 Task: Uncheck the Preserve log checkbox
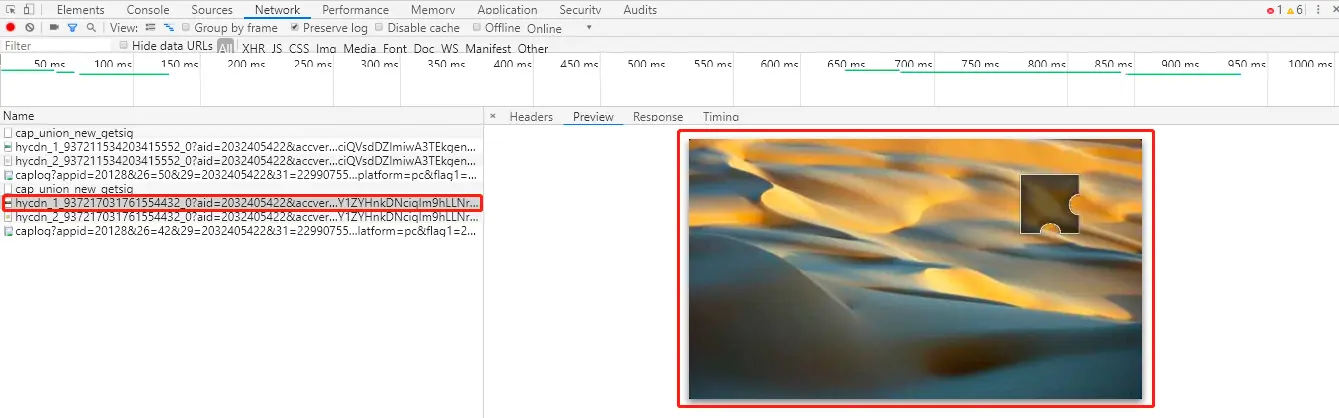[295, 28]
